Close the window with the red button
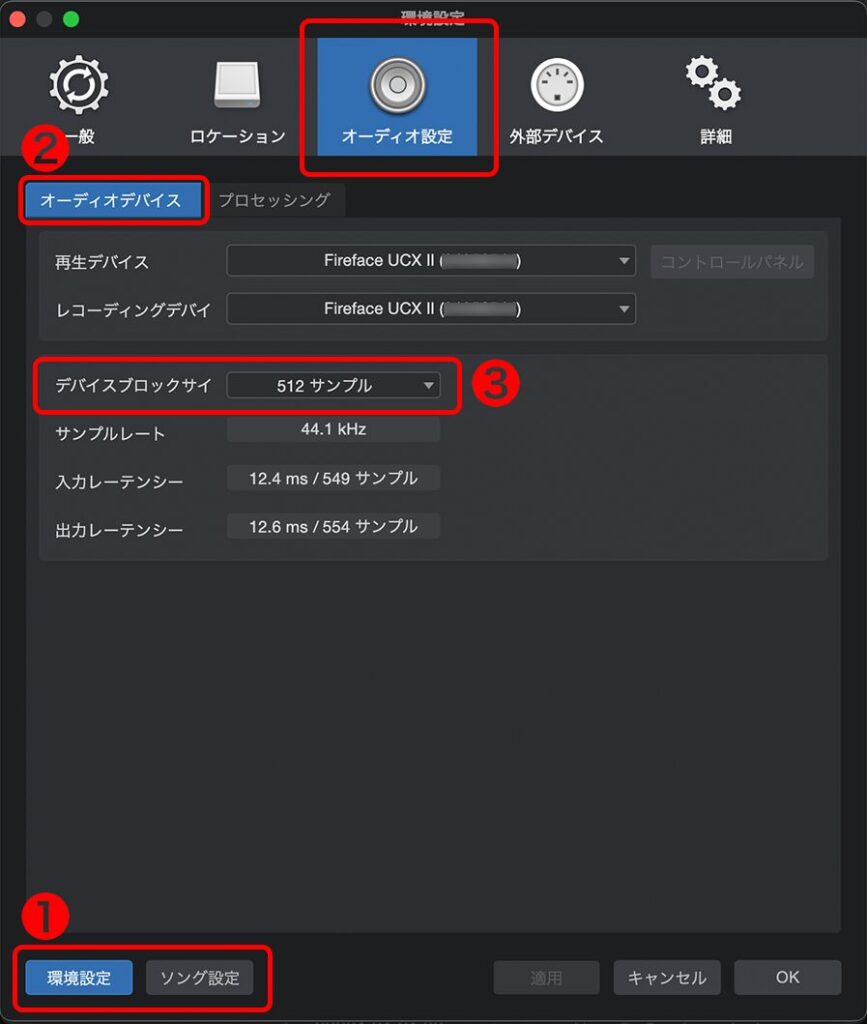 click(18, 19)
